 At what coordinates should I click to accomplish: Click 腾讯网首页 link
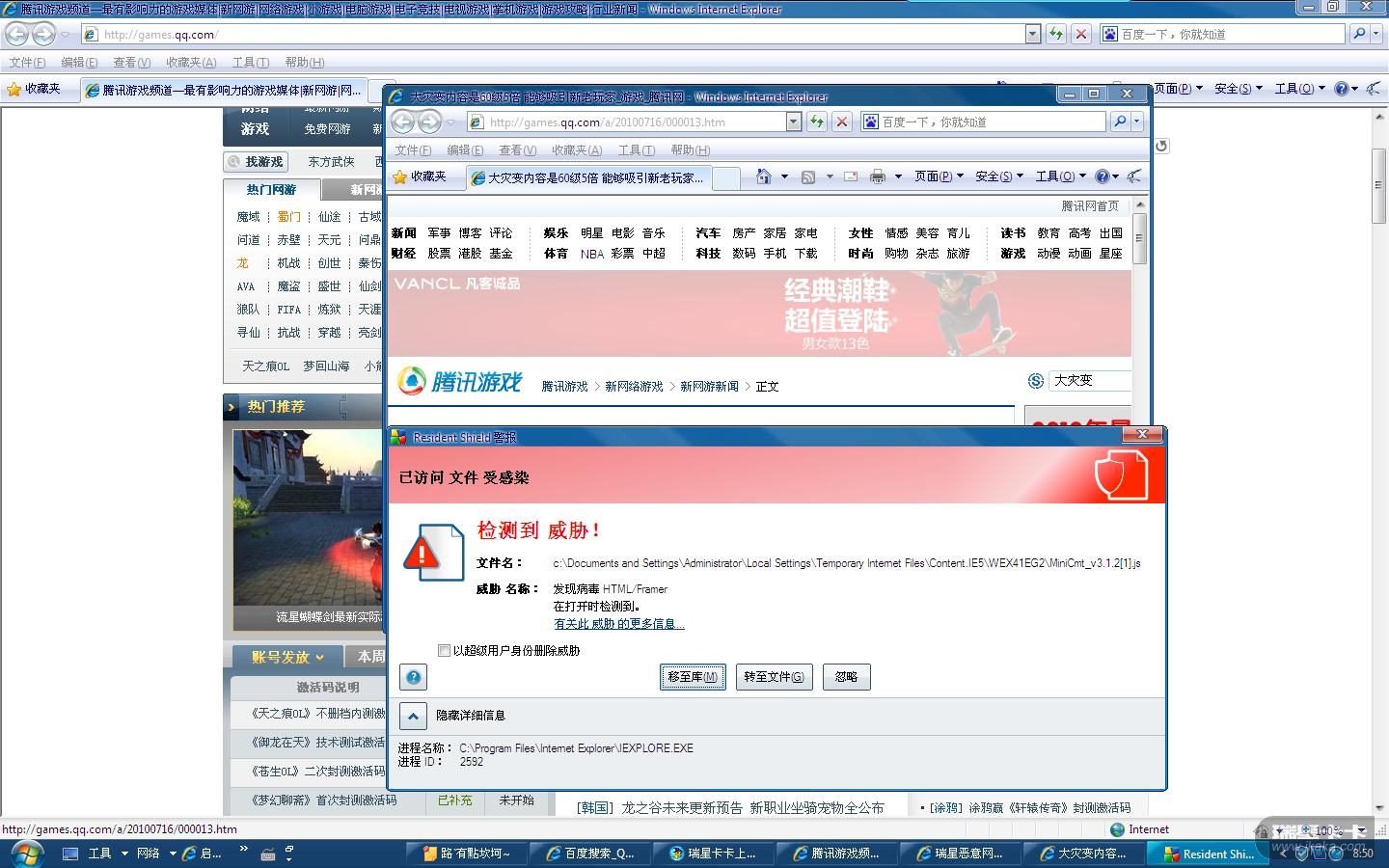[x=1090, y=206]
